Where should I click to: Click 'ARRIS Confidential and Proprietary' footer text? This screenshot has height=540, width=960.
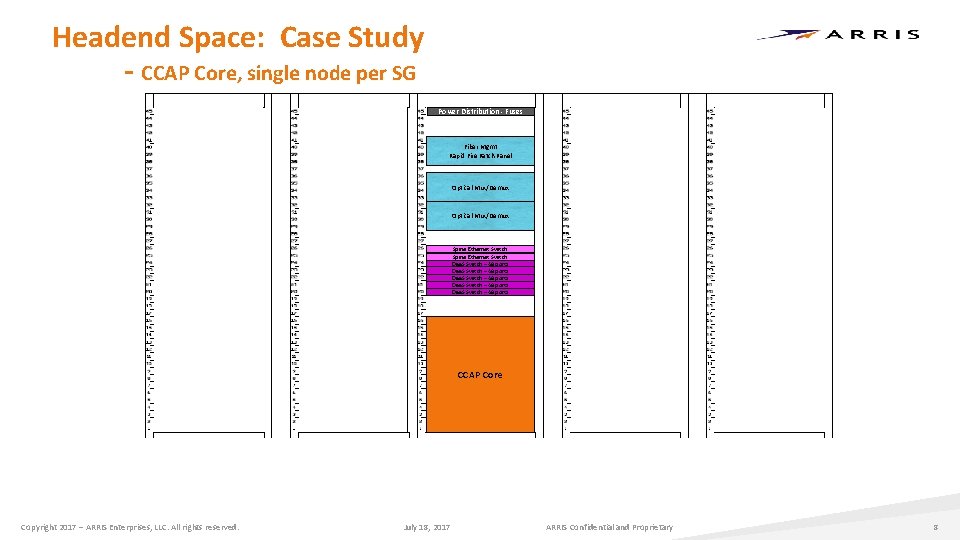tap(609, 527)
